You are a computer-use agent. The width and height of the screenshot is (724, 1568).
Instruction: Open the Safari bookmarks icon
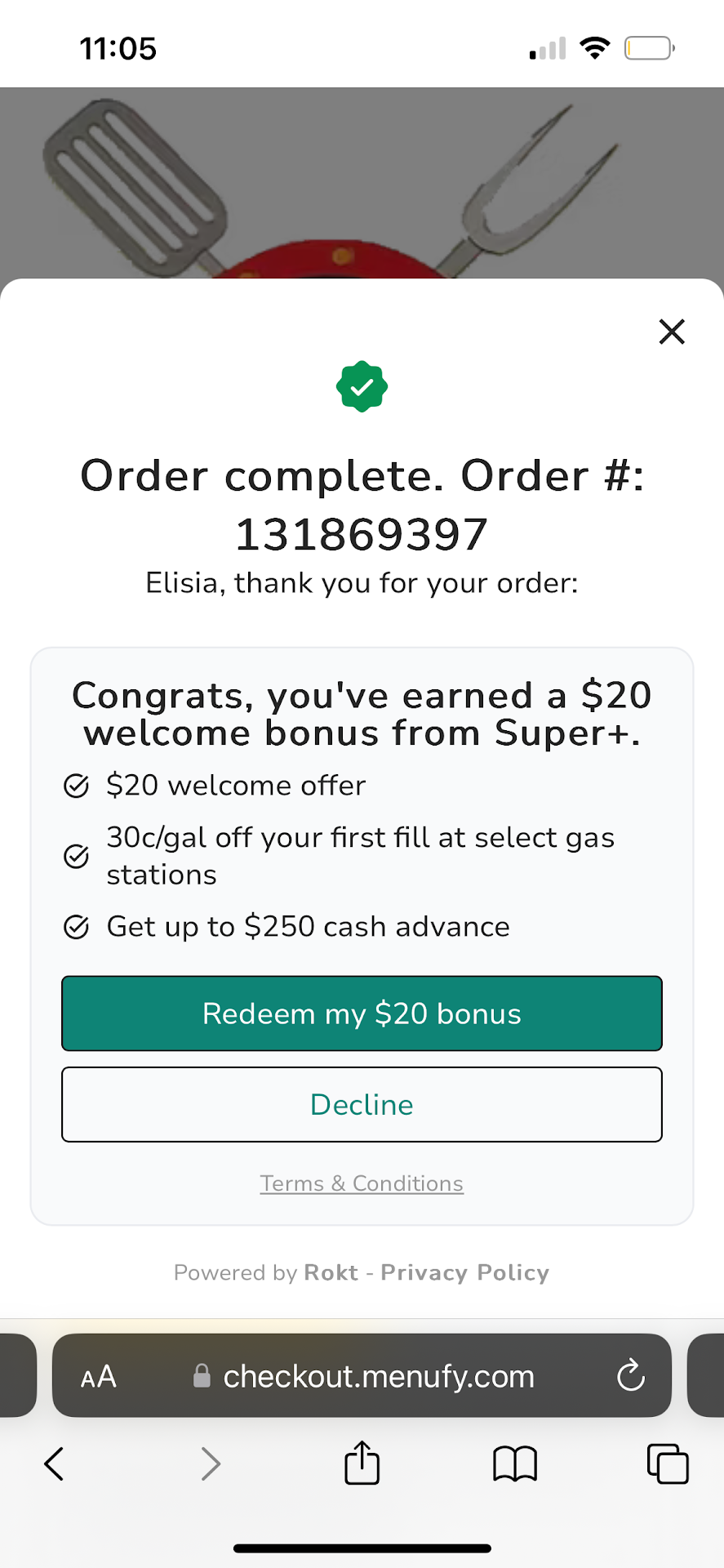tap(515, 1463)
